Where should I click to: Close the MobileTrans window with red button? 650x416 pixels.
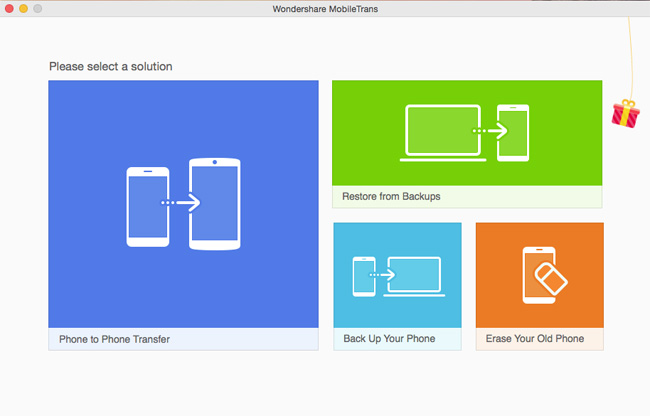[x=10, y=8]
